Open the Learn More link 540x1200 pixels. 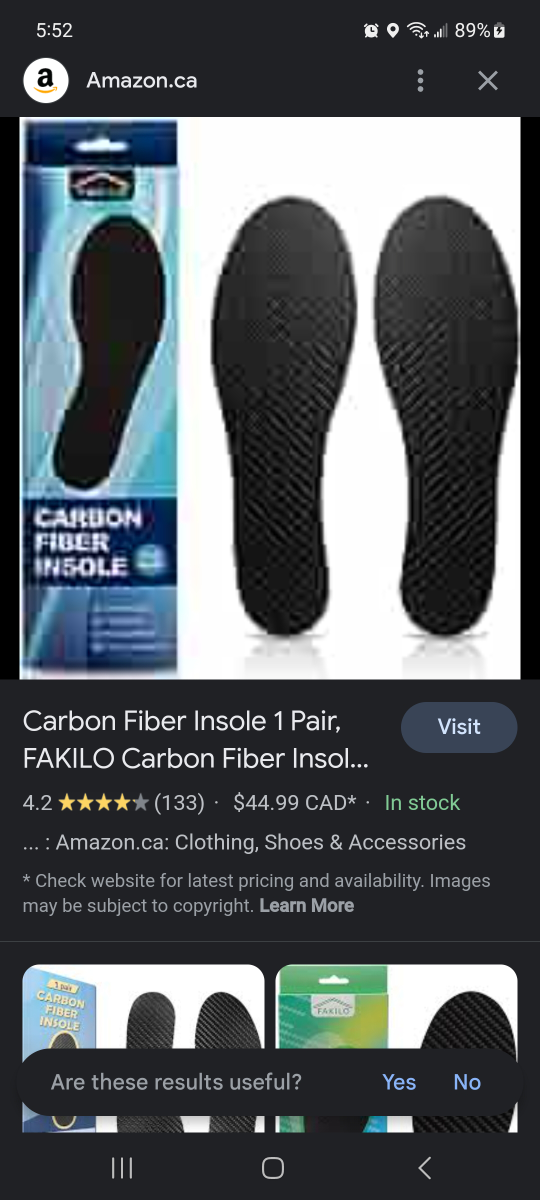click(306, 905)
